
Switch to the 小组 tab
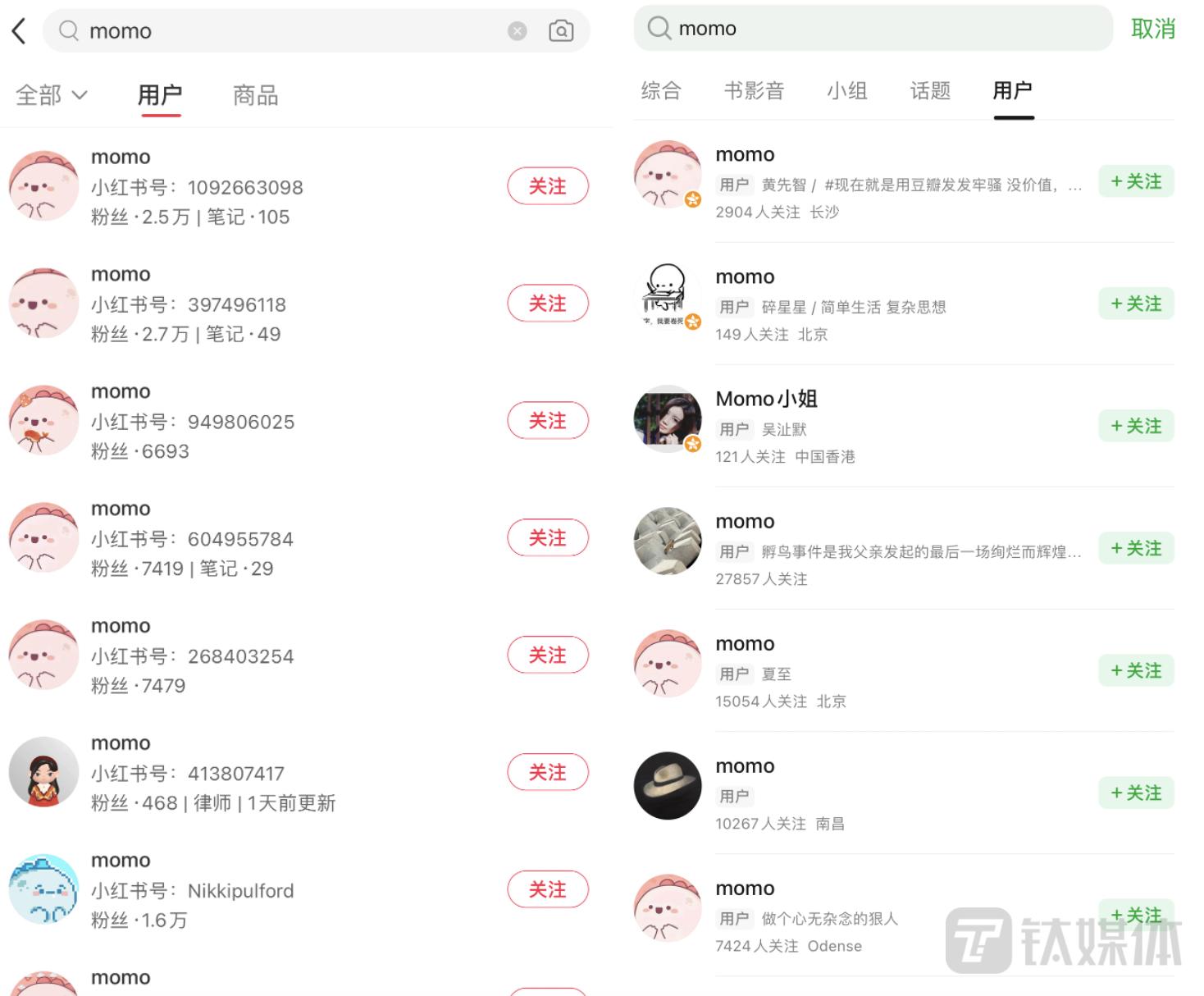tap(847, 90)
